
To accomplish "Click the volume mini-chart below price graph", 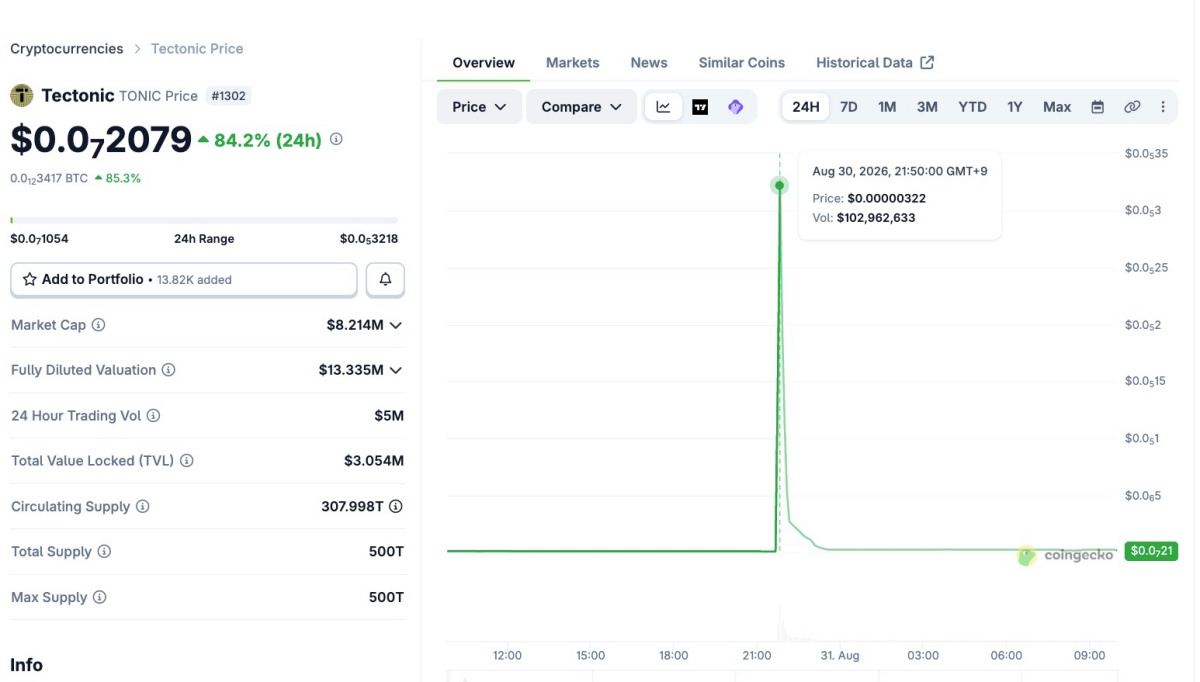I will pos(783,622).
